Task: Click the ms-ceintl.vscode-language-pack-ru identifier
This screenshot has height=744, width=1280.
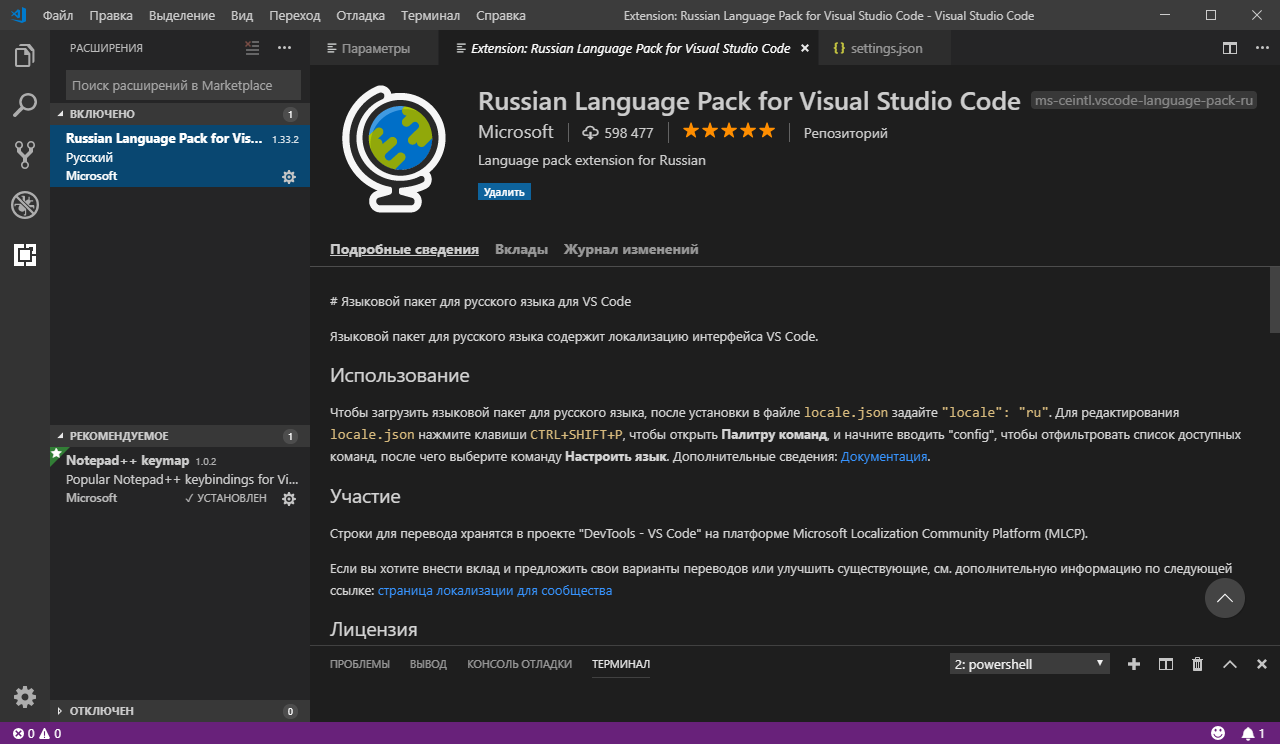Action: coord(1143,101)
